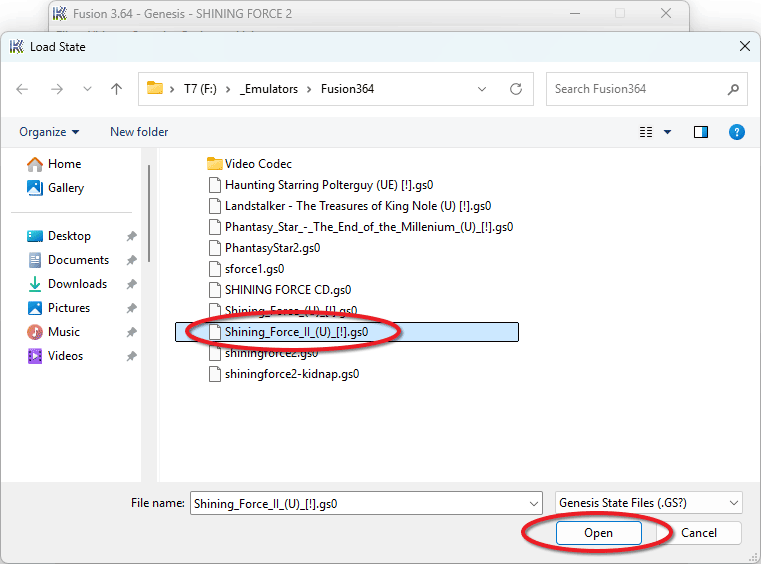761x564 pixels.
Task: Click the Load State dialog app icon
Action: tap(17, 47)
